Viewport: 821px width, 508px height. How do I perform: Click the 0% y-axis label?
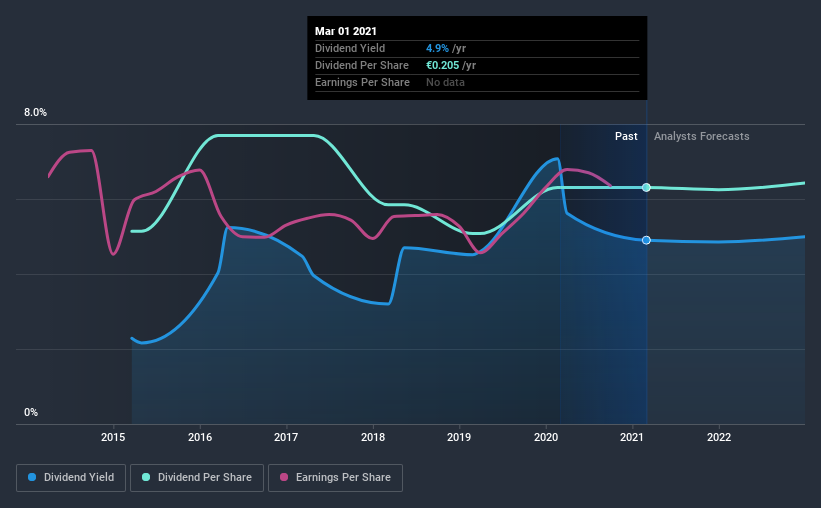coord(31,413)
